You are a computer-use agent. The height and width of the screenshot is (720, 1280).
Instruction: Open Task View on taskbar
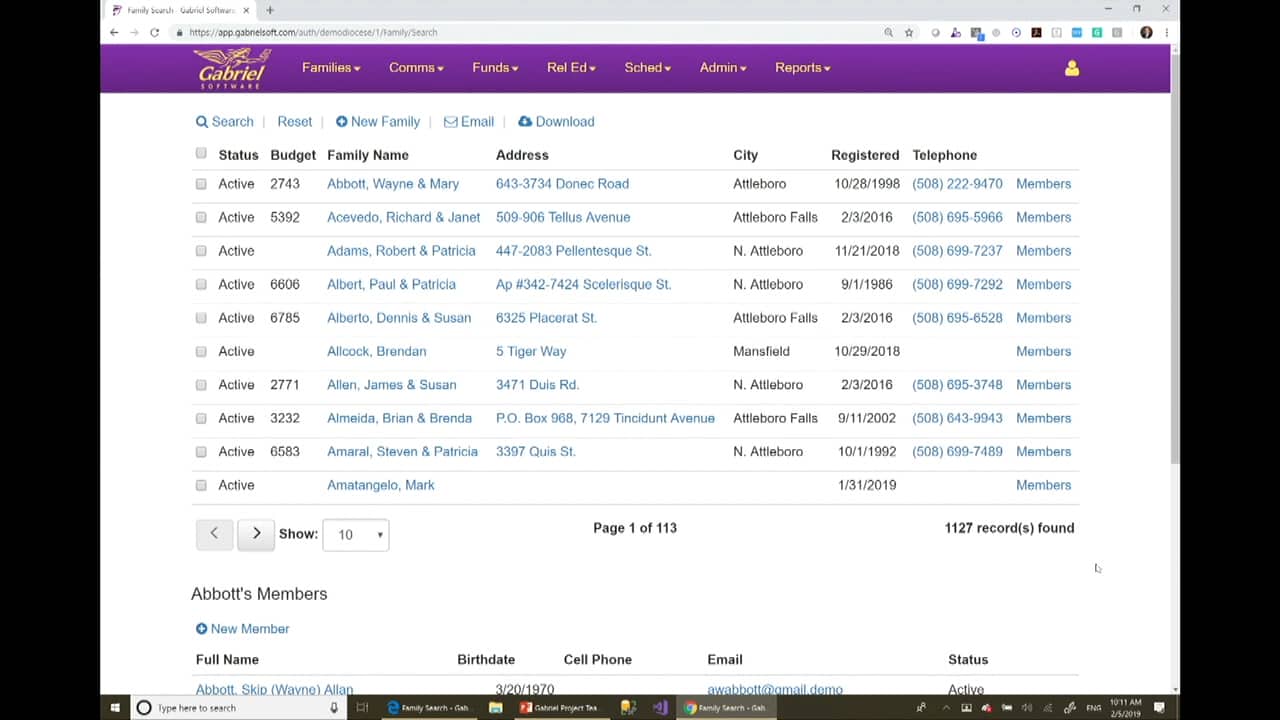pos(362,707)
